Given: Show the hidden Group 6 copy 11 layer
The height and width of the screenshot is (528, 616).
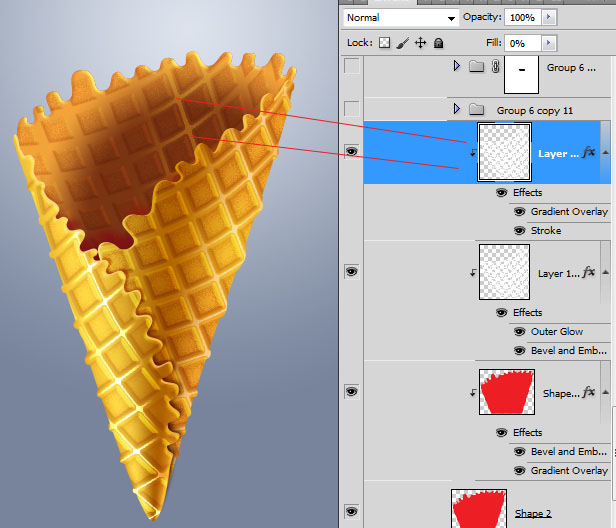Looking at the screenshot, I should [351, 108].
